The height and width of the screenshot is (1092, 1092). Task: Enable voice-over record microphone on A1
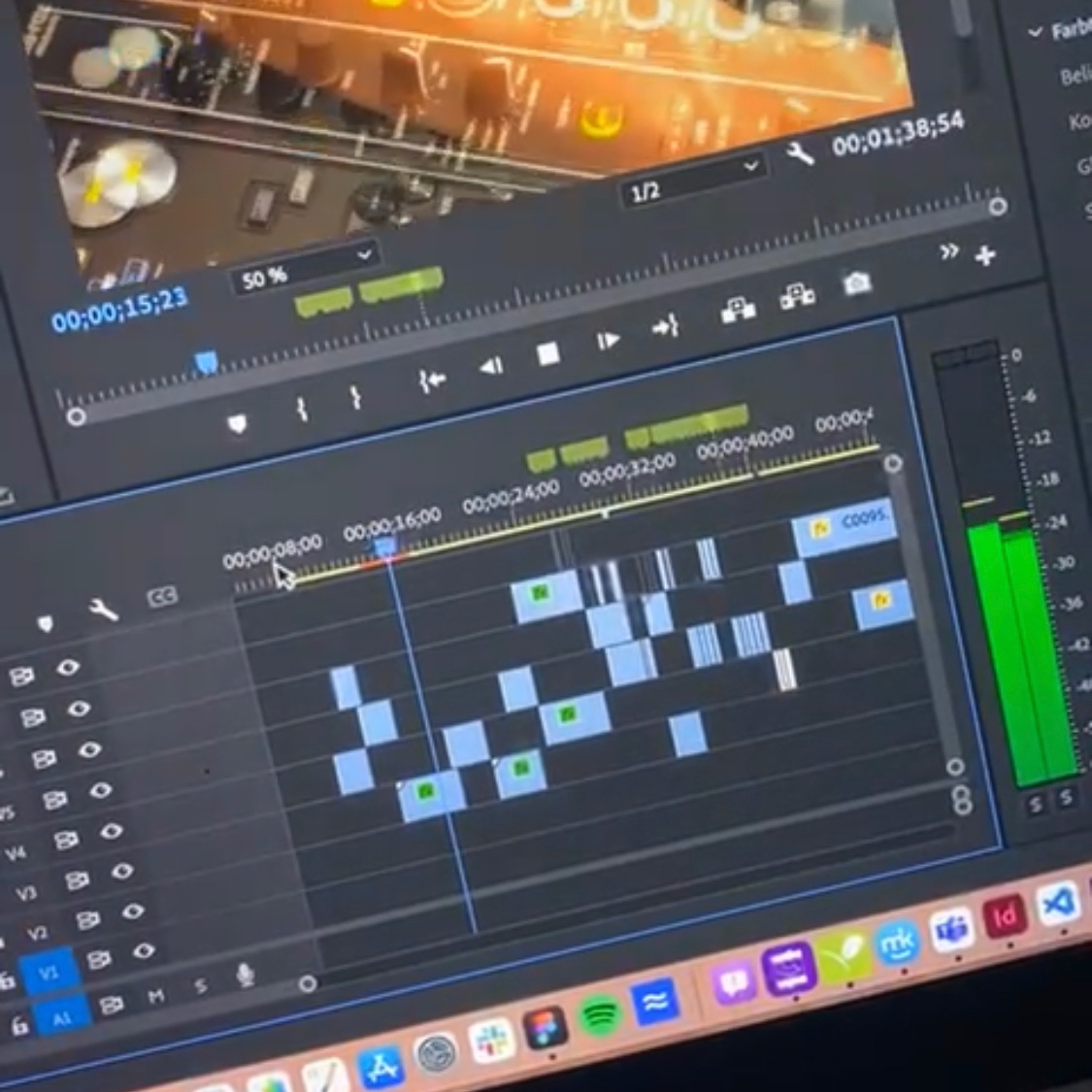[245, 975]
